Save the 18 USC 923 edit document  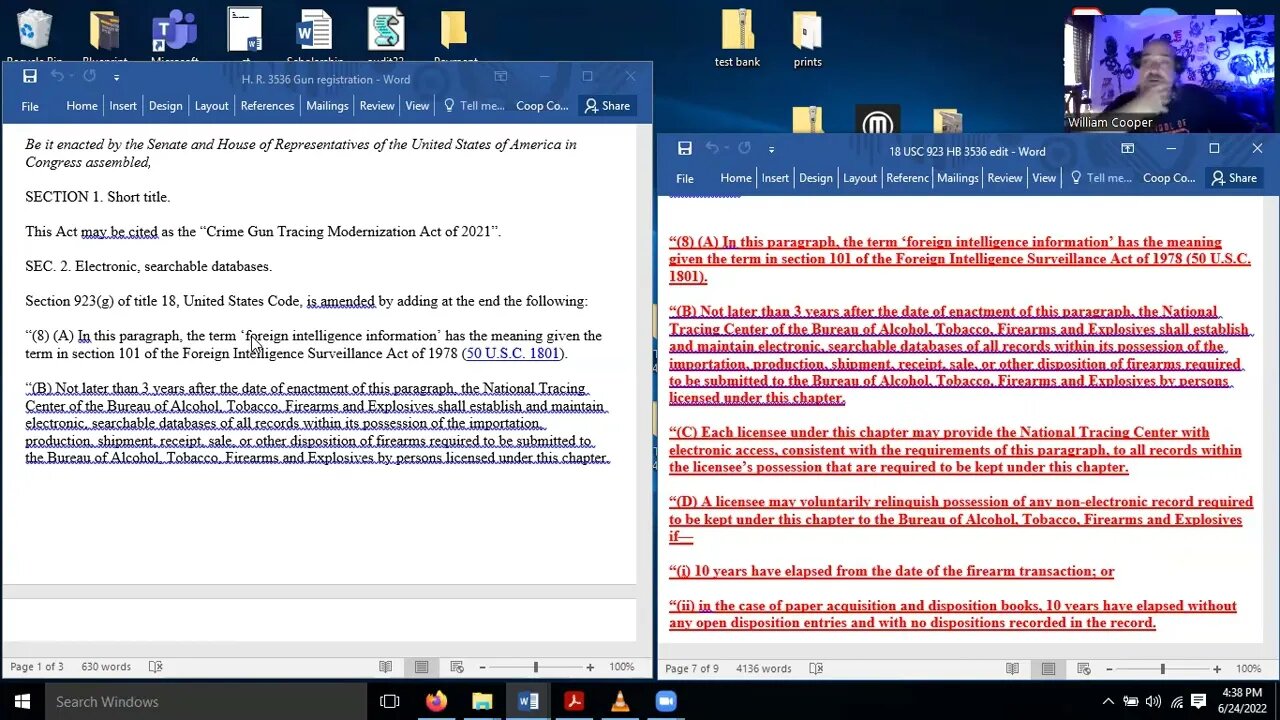tap(685, 149)
